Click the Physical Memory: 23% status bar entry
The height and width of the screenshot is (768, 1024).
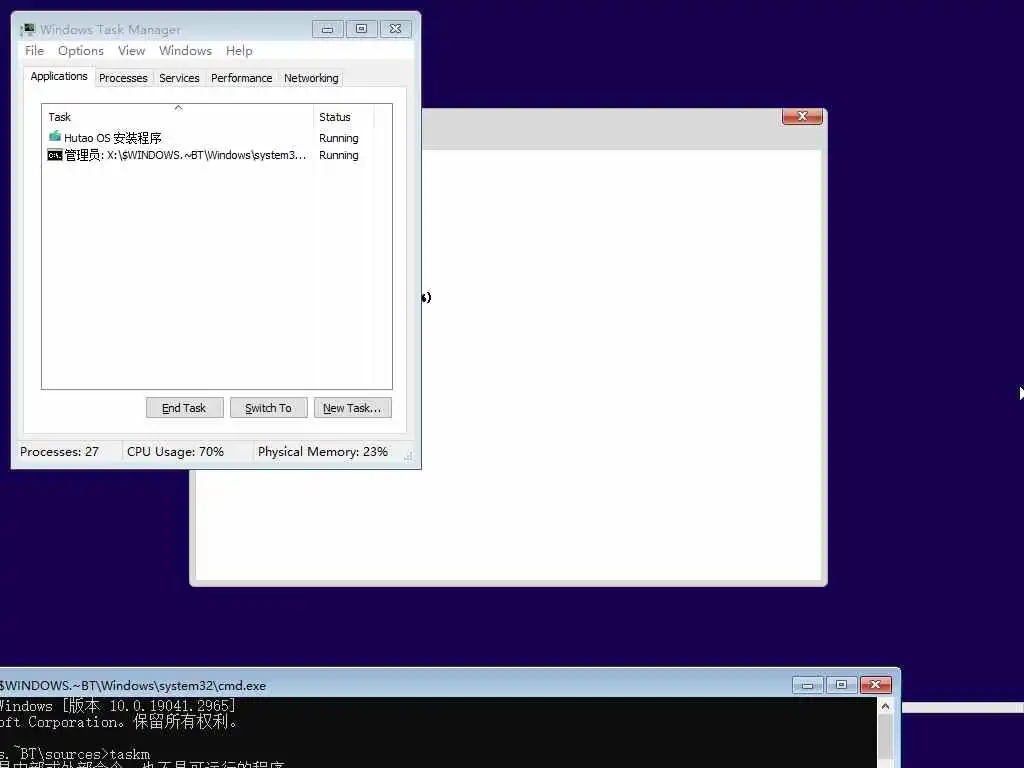click(323, 451)
